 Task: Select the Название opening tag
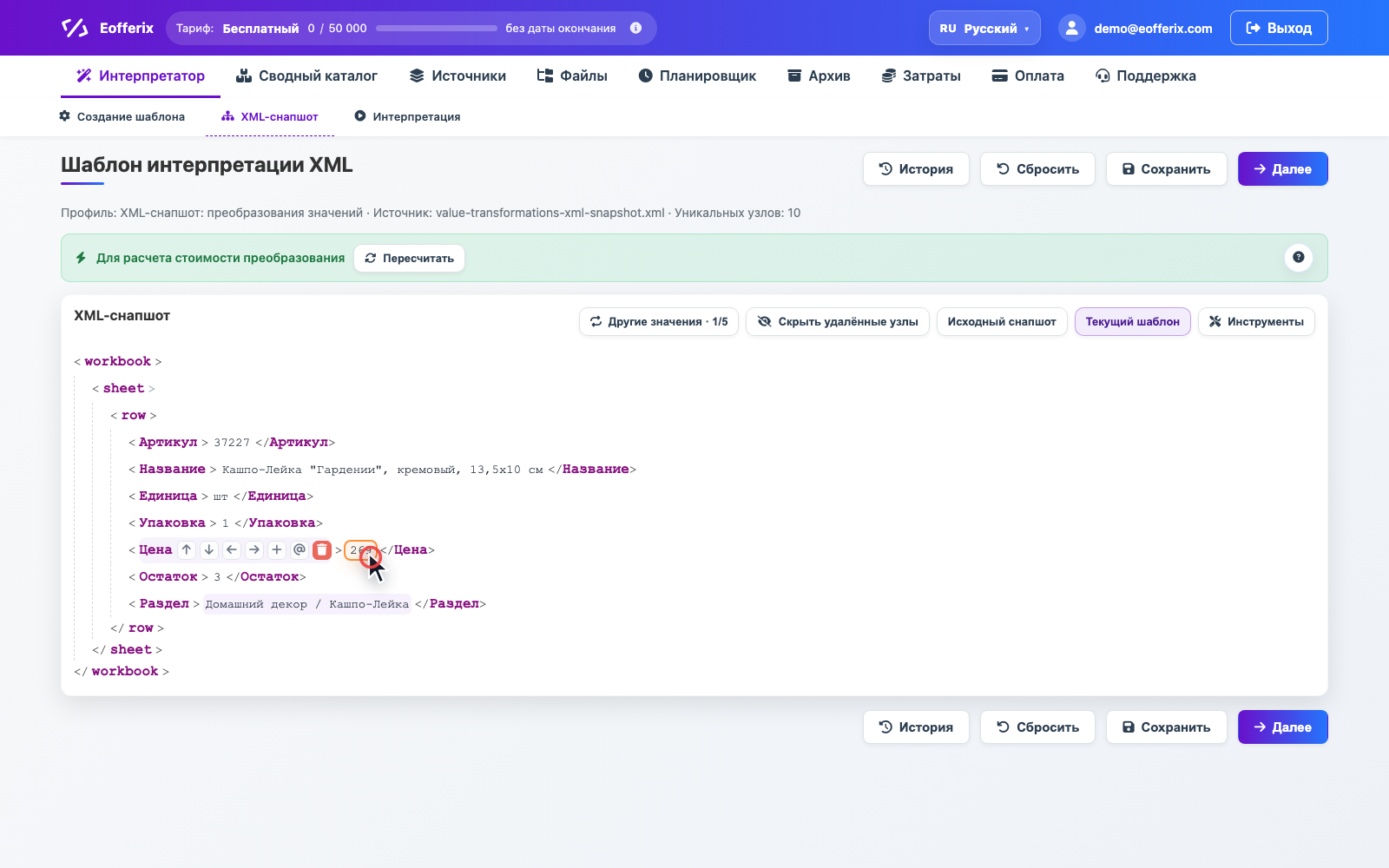coord(172,469)
